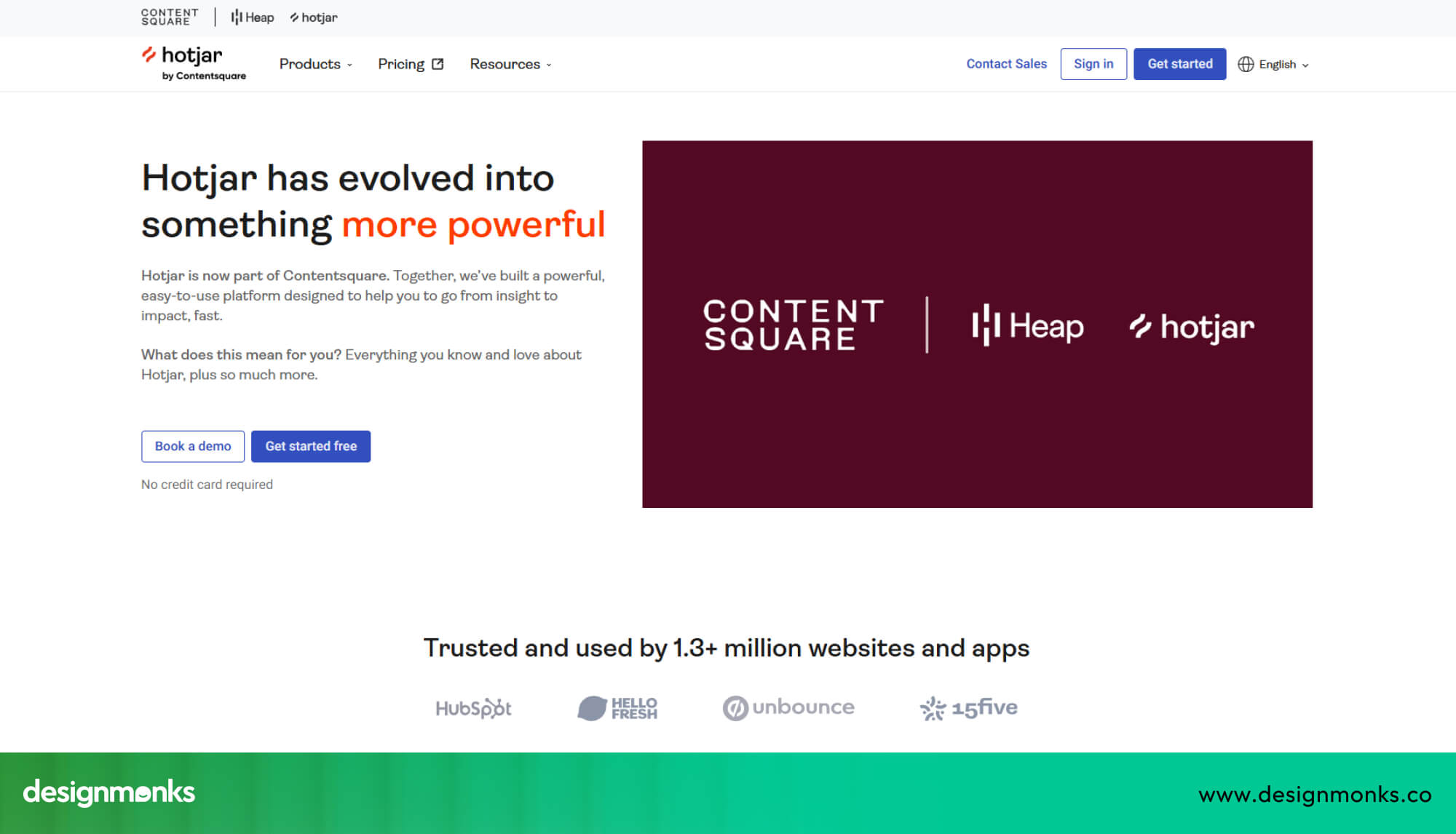Click the globe language icon

(x=1246, y=64)
